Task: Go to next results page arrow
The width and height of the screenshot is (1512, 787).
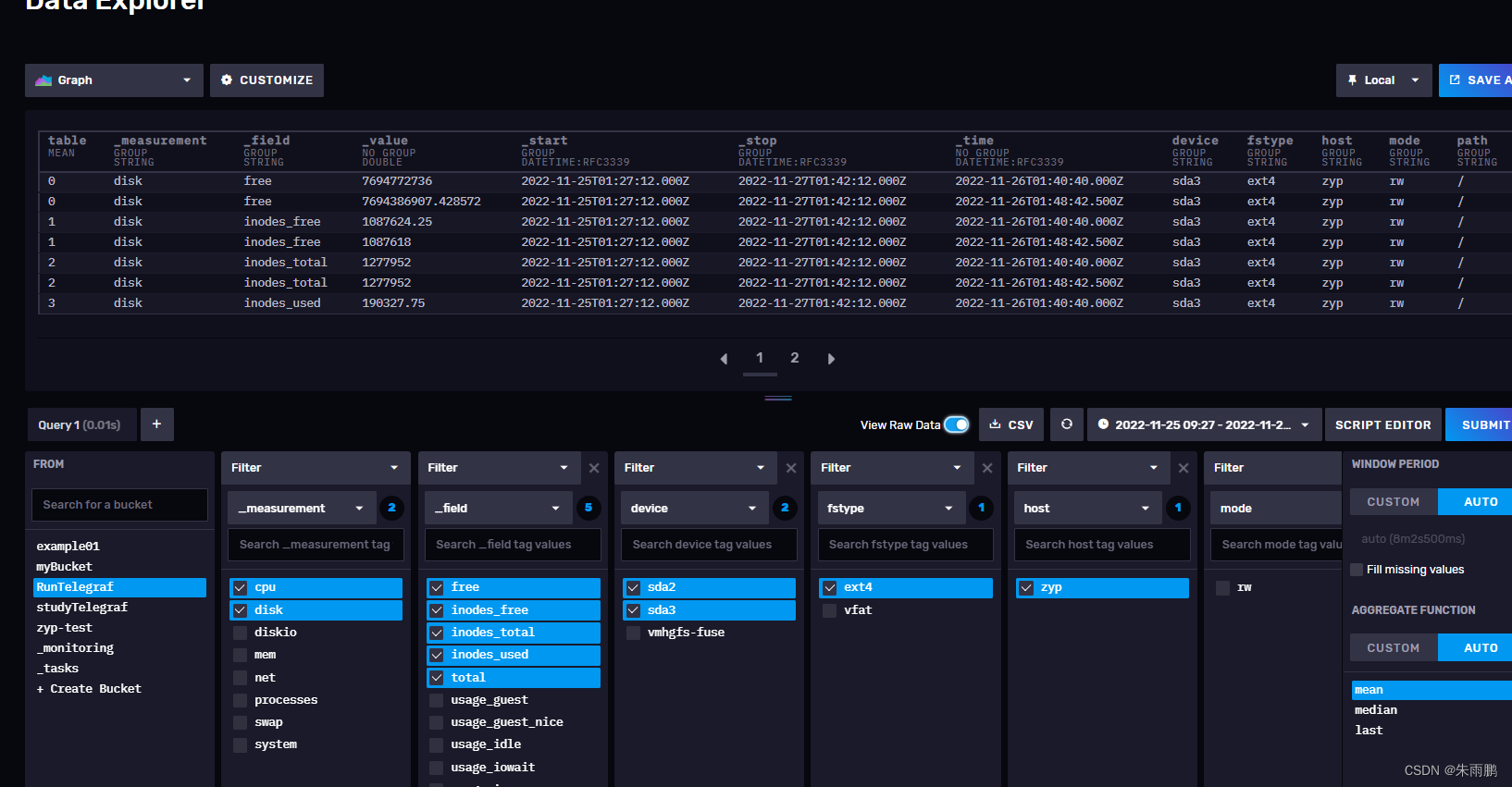Action: pos(831,359)
